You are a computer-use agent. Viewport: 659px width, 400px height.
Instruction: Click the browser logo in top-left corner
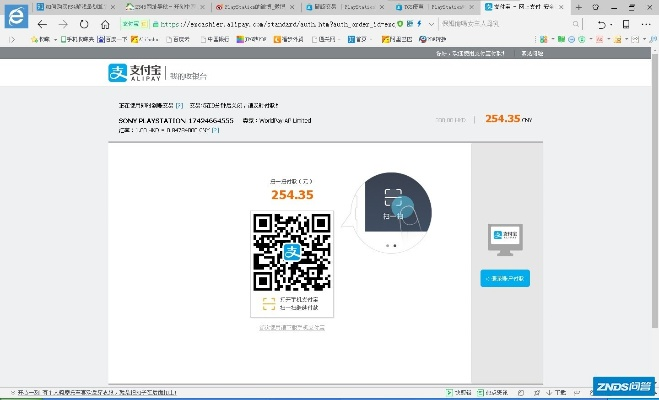15,20
